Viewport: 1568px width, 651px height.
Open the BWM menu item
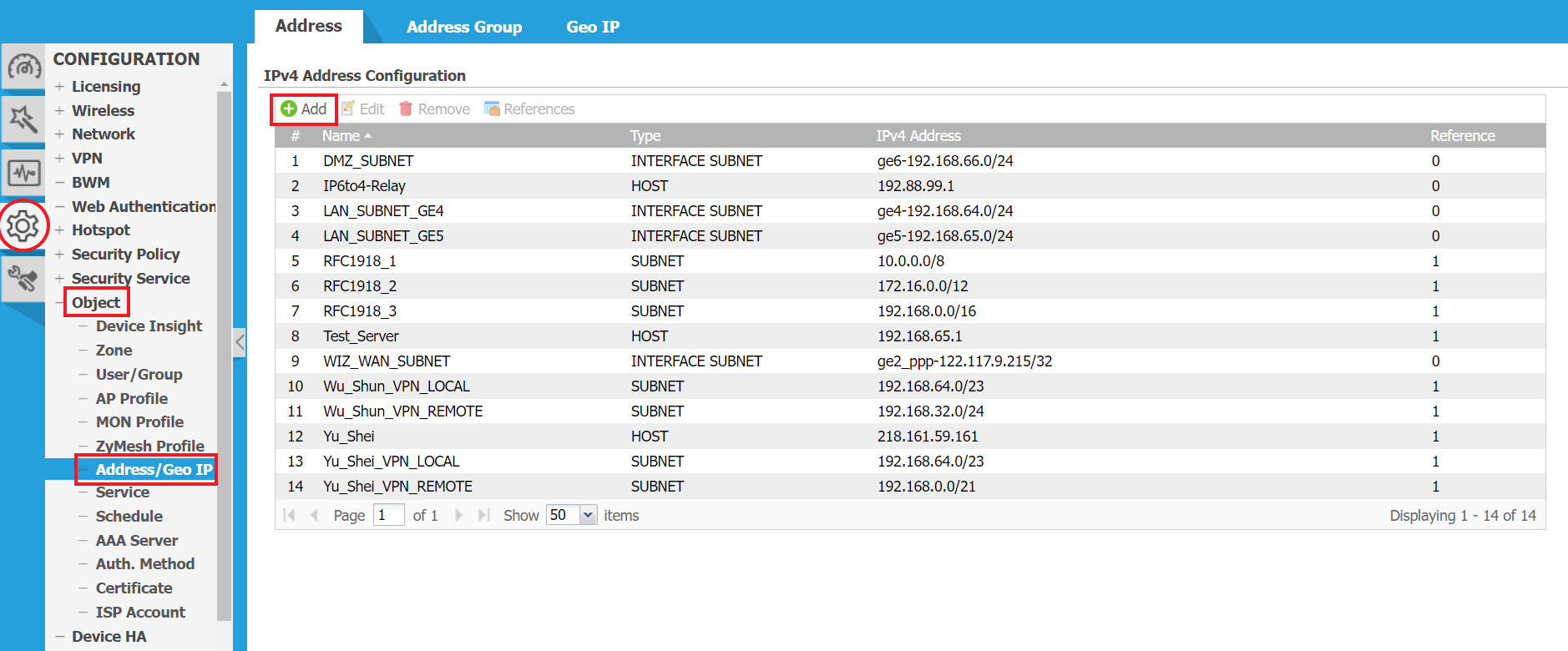coord(91,183)
